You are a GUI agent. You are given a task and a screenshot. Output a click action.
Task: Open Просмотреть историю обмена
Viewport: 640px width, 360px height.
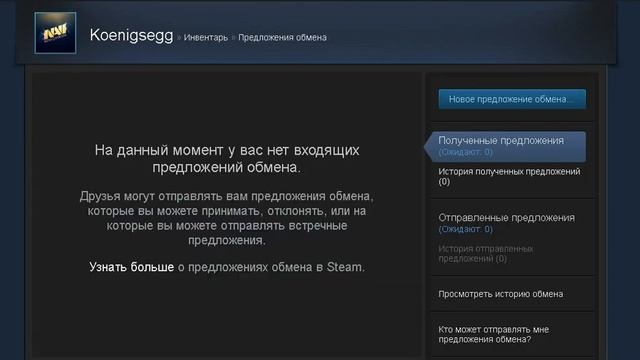(501, 294)
